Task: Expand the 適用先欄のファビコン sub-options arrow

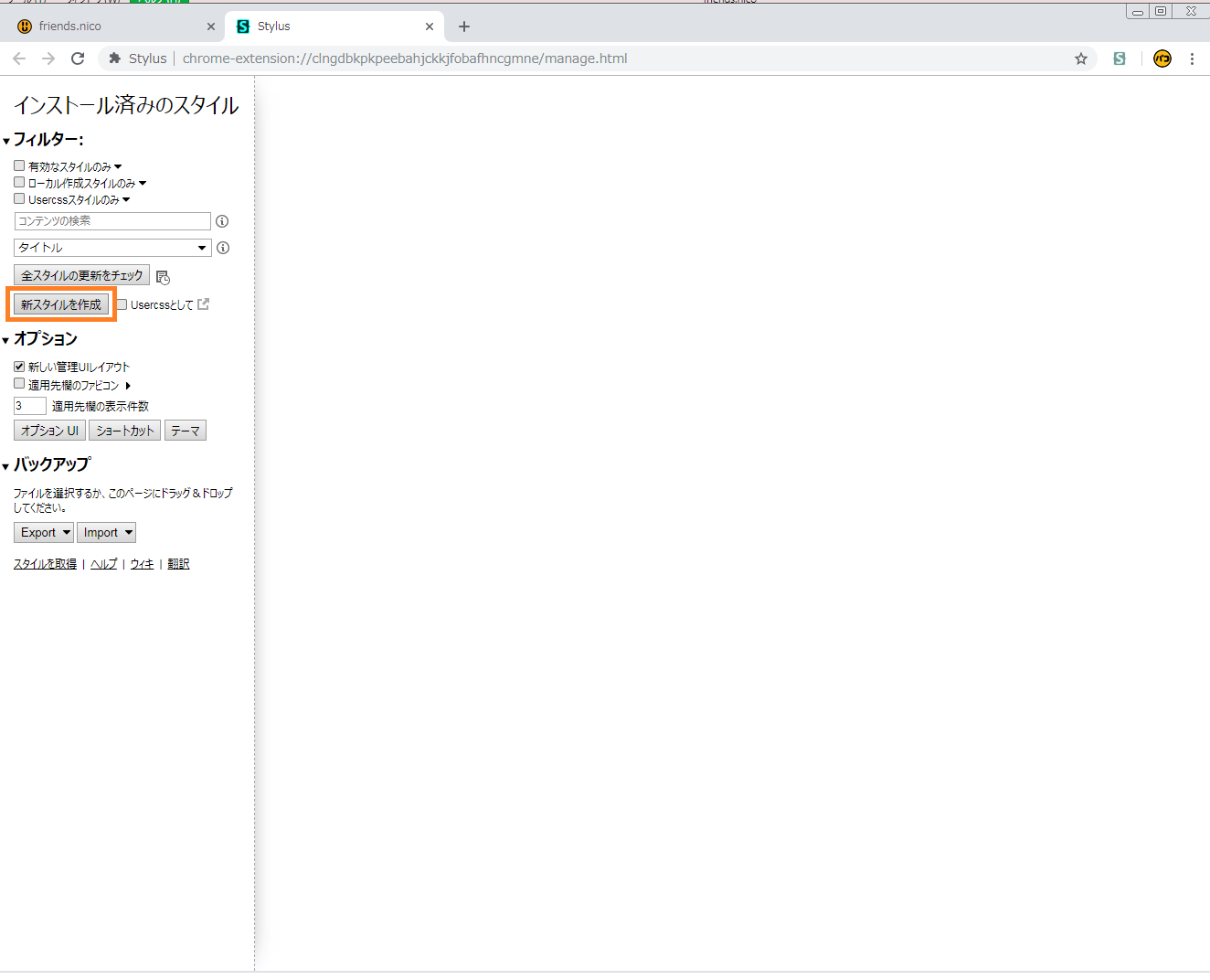Action: [x=128, y=386]
